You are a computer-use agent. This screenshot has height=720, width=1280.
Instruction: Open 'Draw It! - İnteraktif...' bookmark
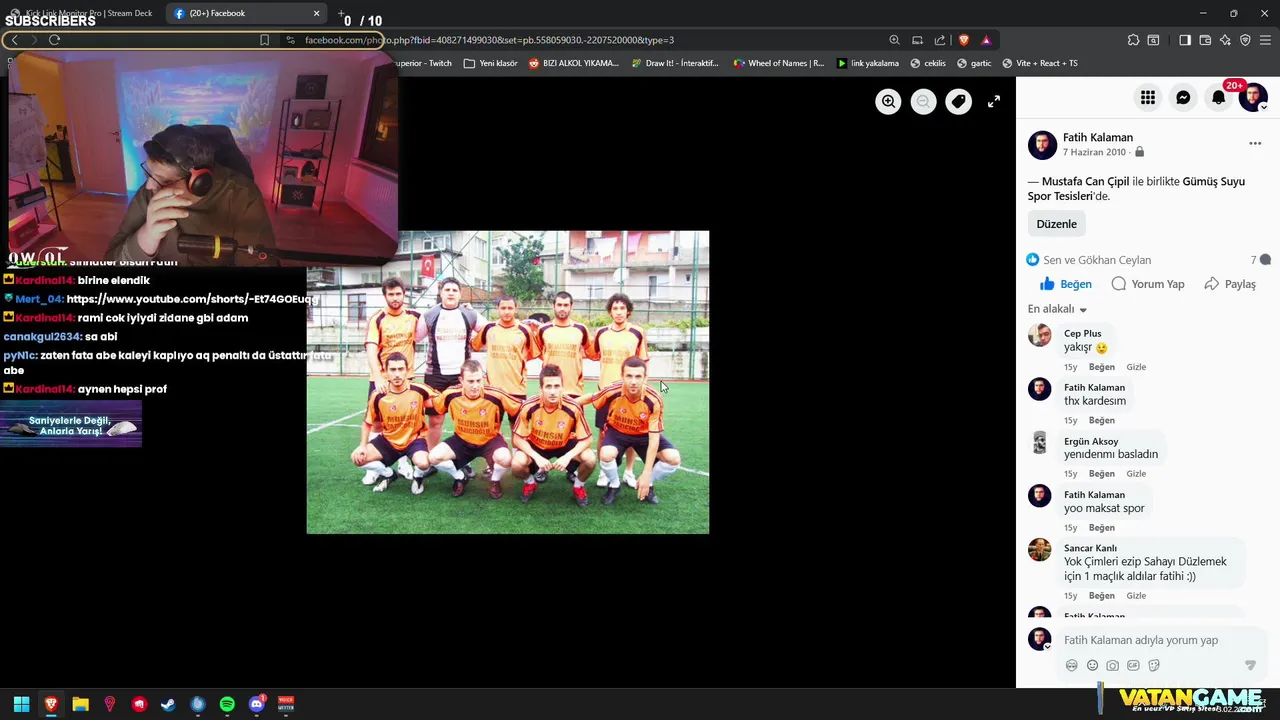point(675,63)
